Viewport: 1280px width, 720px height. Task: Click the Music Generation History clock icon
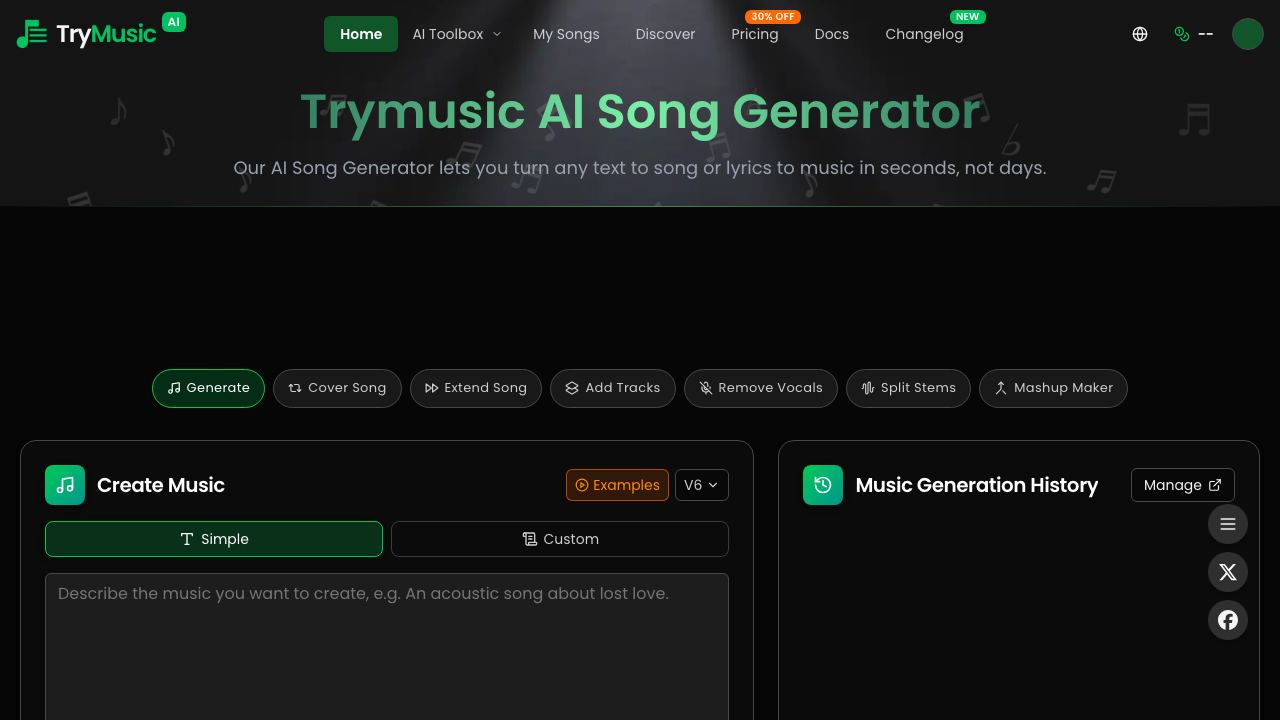pos(823,485)
